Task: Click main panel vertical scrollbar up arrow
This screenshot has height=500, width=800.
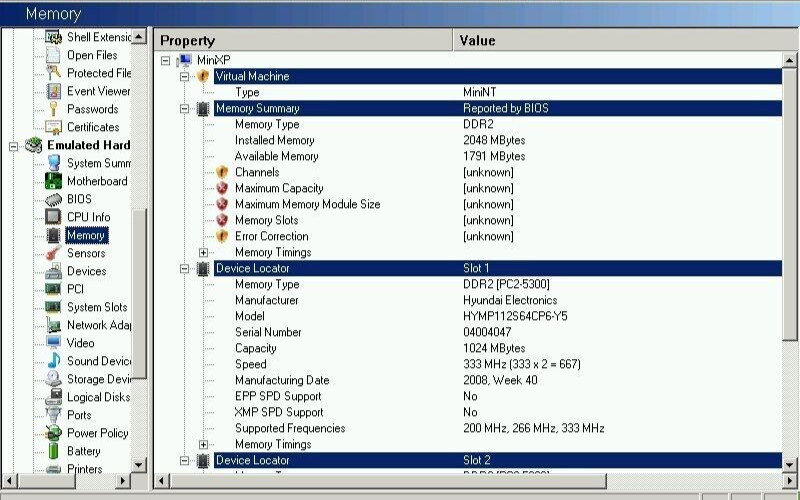Action: (x=789, y=60)
